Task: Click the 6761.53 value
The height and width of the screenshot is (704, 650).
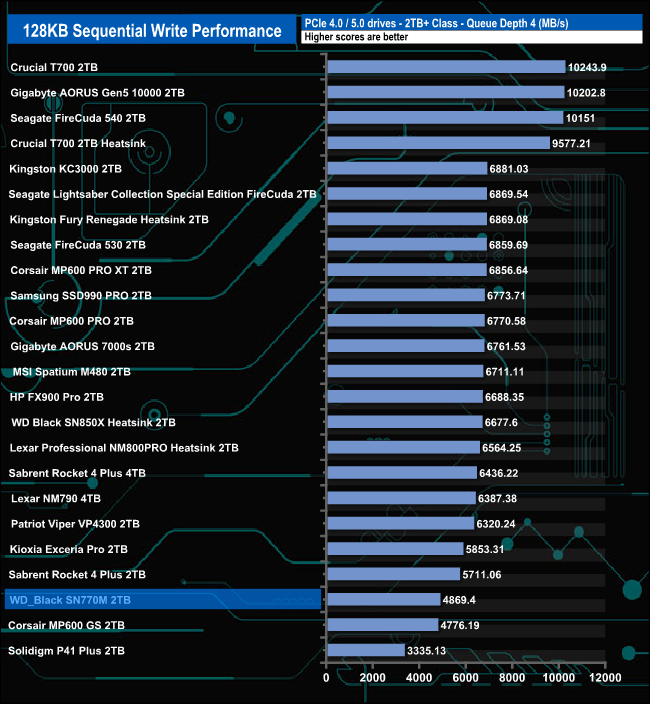Action: tap(506, 347)
